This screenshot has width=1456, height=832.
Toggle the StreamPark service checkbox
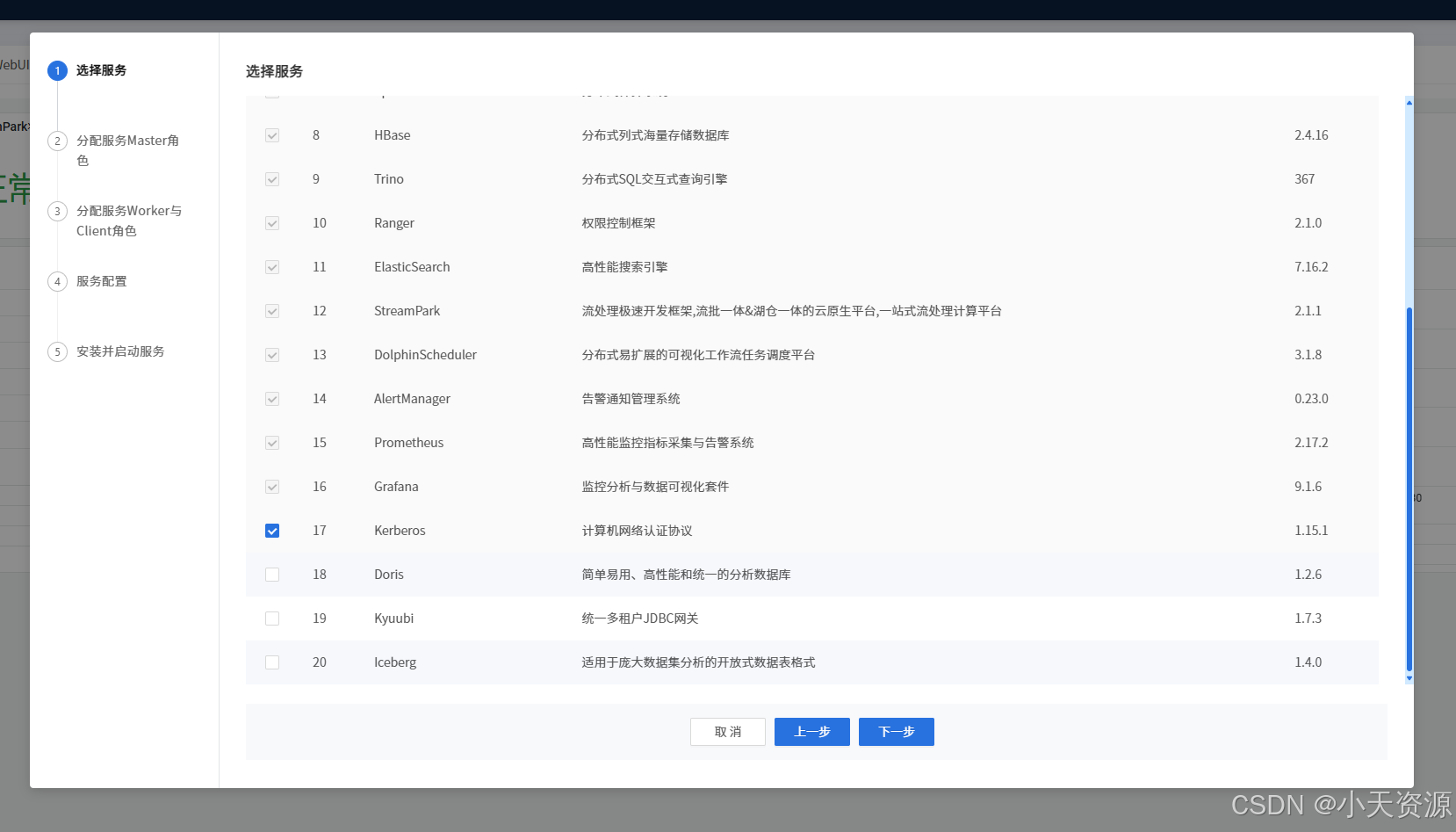(x=272, y=311)
